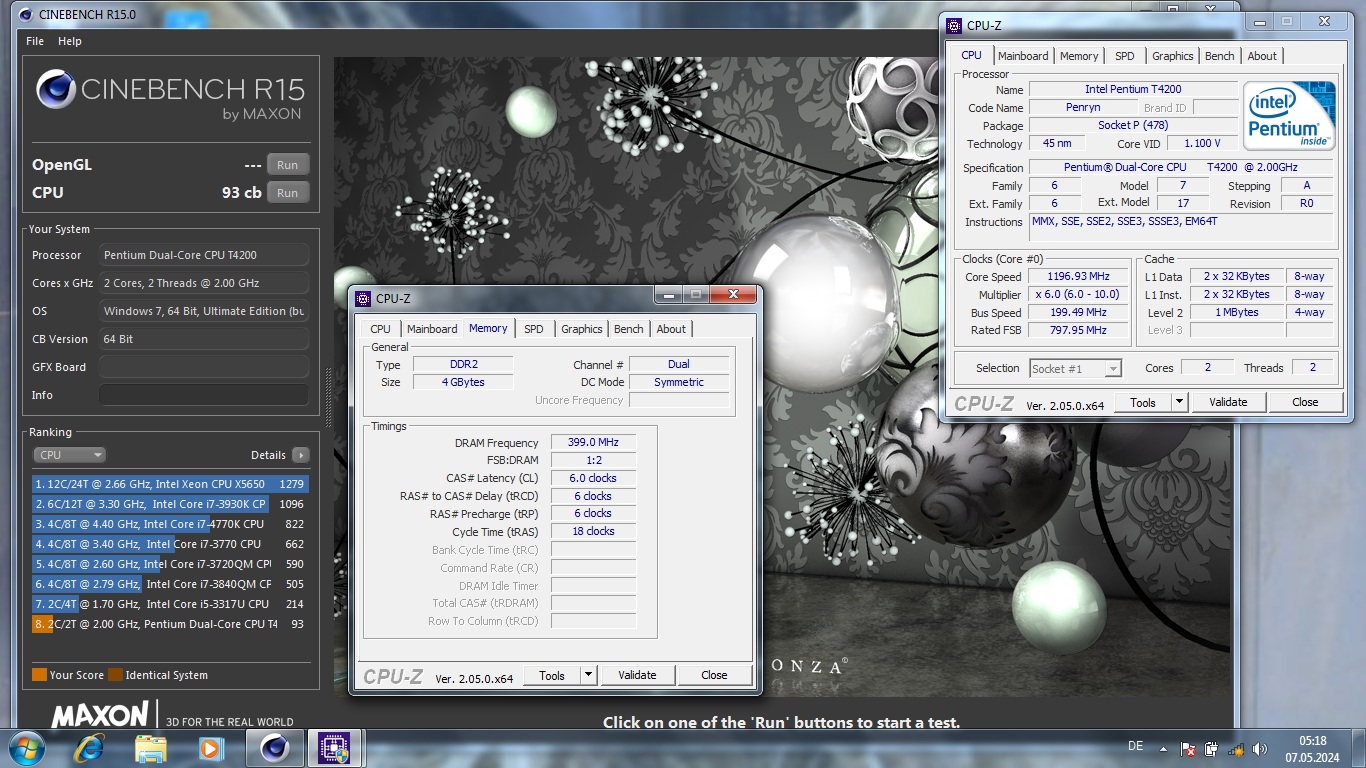Click the Action Center flag tray icon
The height and width of the screenshot is (768, 1366).
click(1189, 749)
